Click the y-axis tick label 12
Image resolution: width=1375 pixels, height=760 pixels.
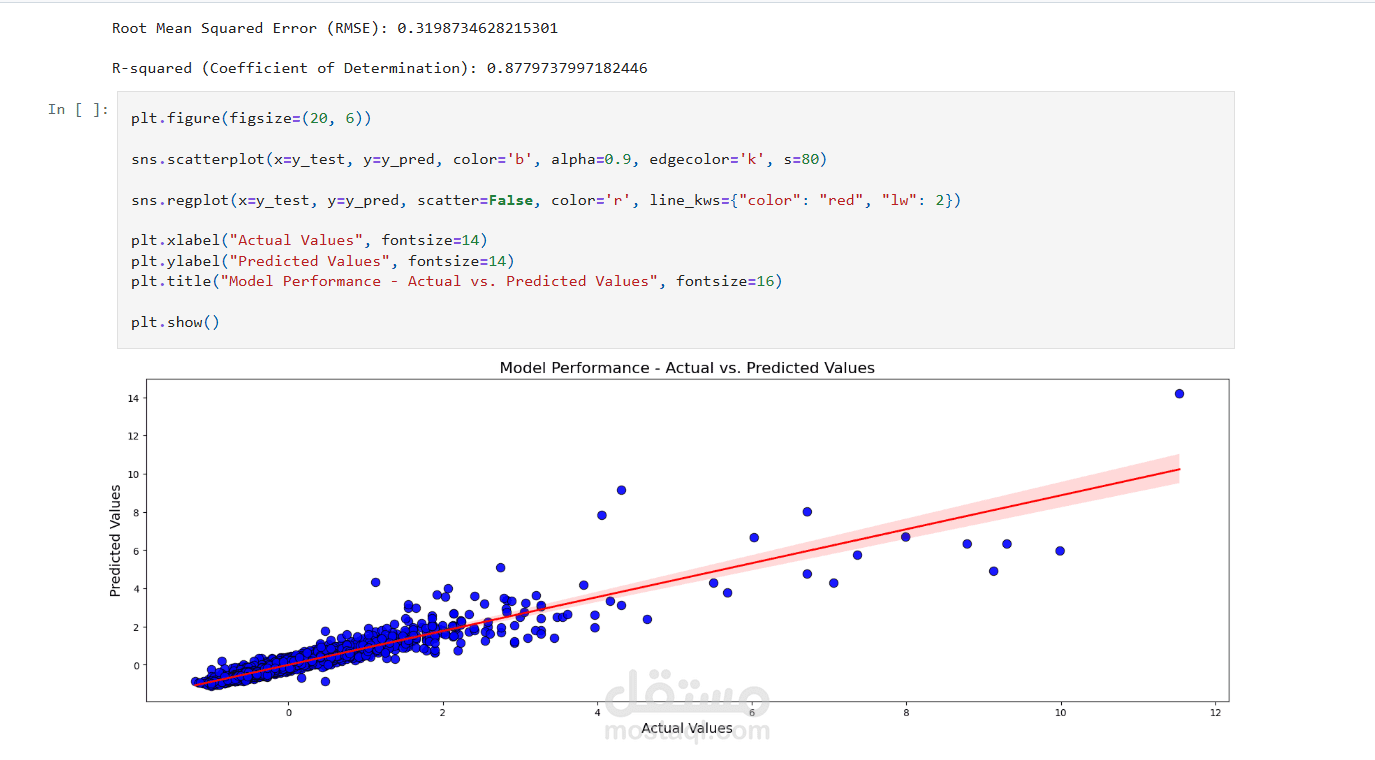click(134, 436)
